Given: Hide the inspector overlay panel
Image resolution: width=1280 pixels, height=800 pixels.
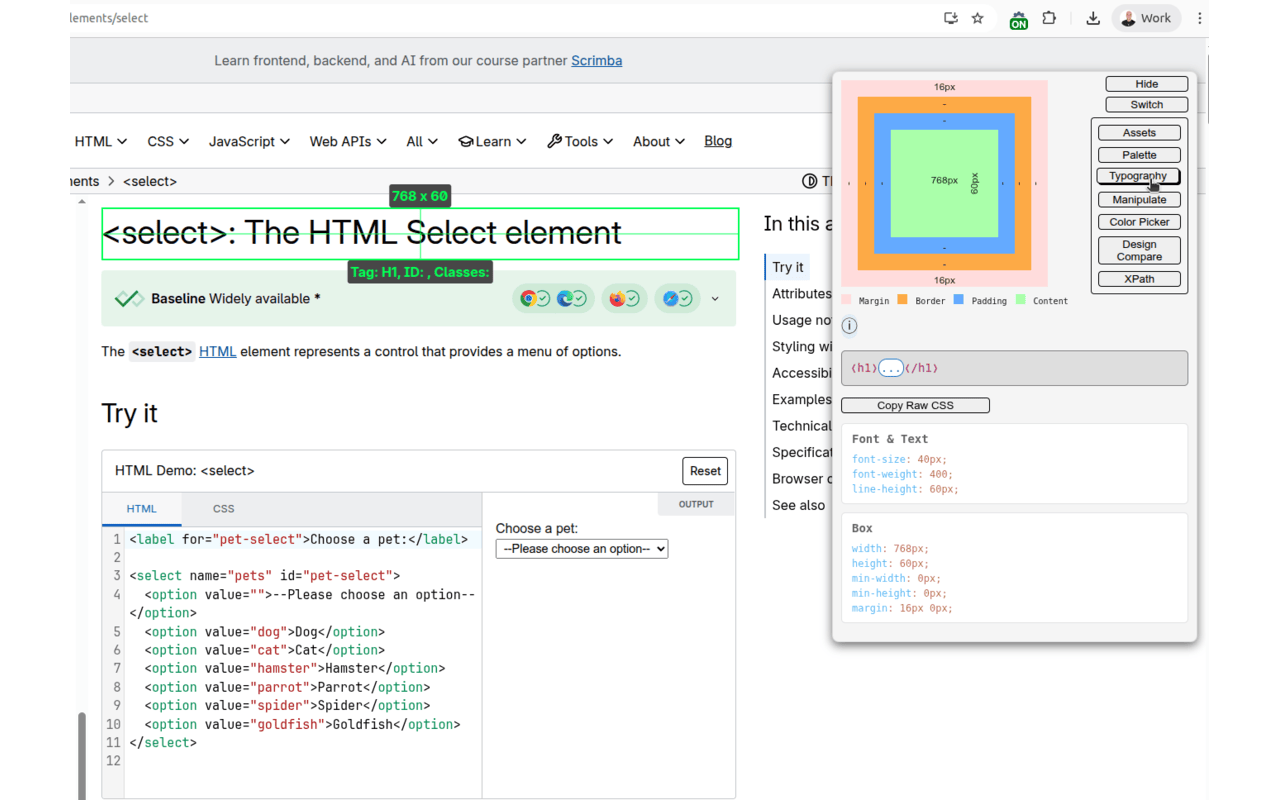Looking at the screenshot, I should [x=1146, y=83].
